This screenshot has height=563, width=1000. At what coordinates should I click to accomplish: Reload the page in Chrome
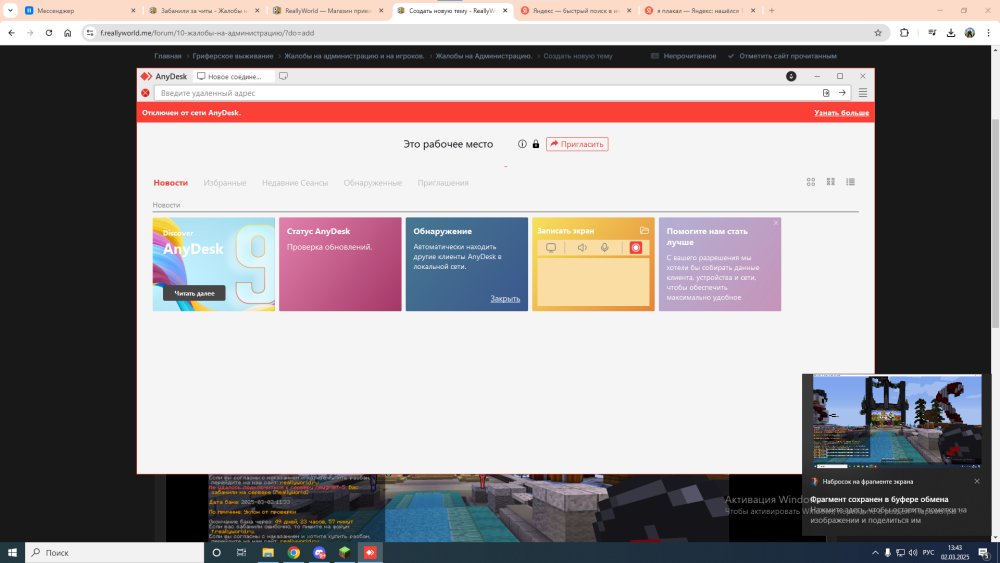click(x=48, y=33)
